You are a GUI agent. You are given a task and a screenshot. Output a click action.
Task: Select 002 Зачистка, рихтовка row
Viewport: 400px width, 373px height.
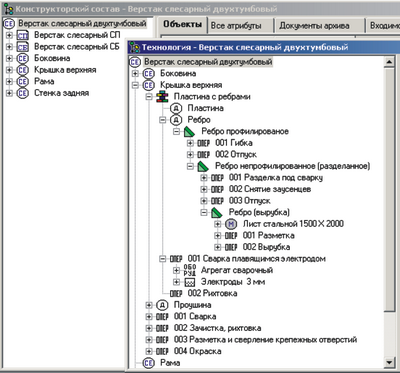(x=217, y=328)
